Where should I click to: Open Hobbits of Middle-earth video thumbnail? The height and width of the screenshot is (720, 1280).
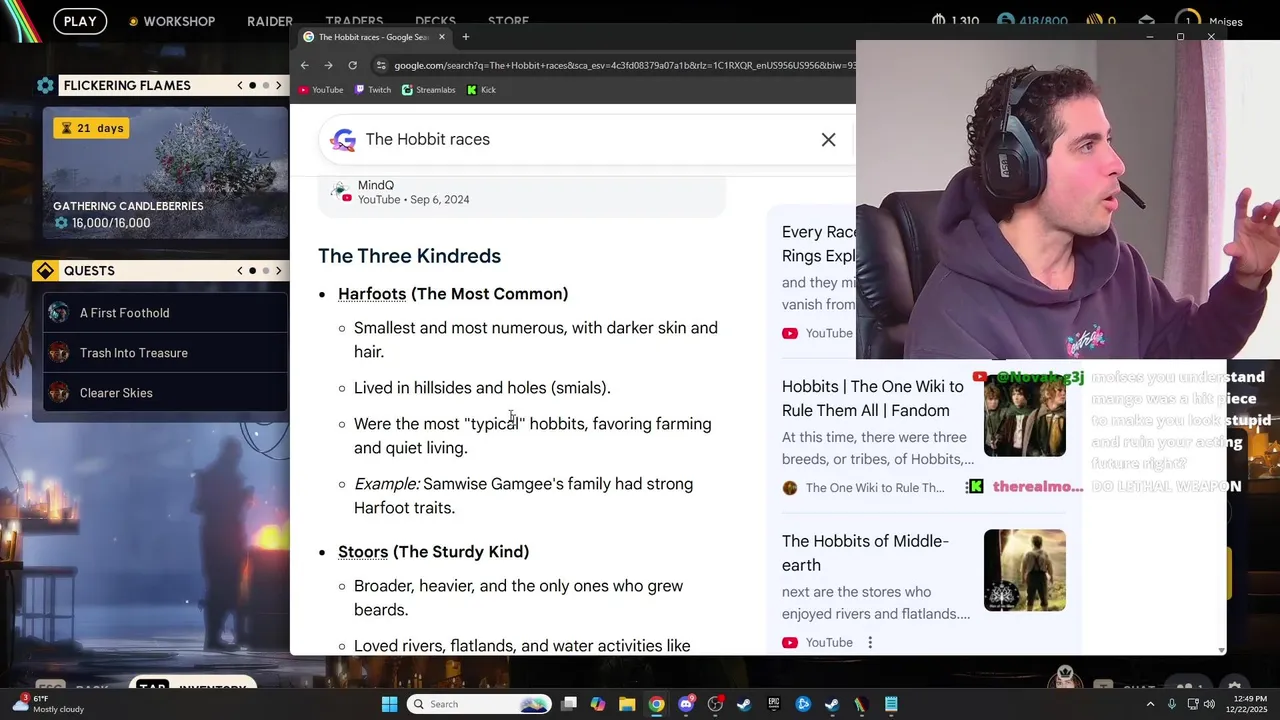(1024, 570)
